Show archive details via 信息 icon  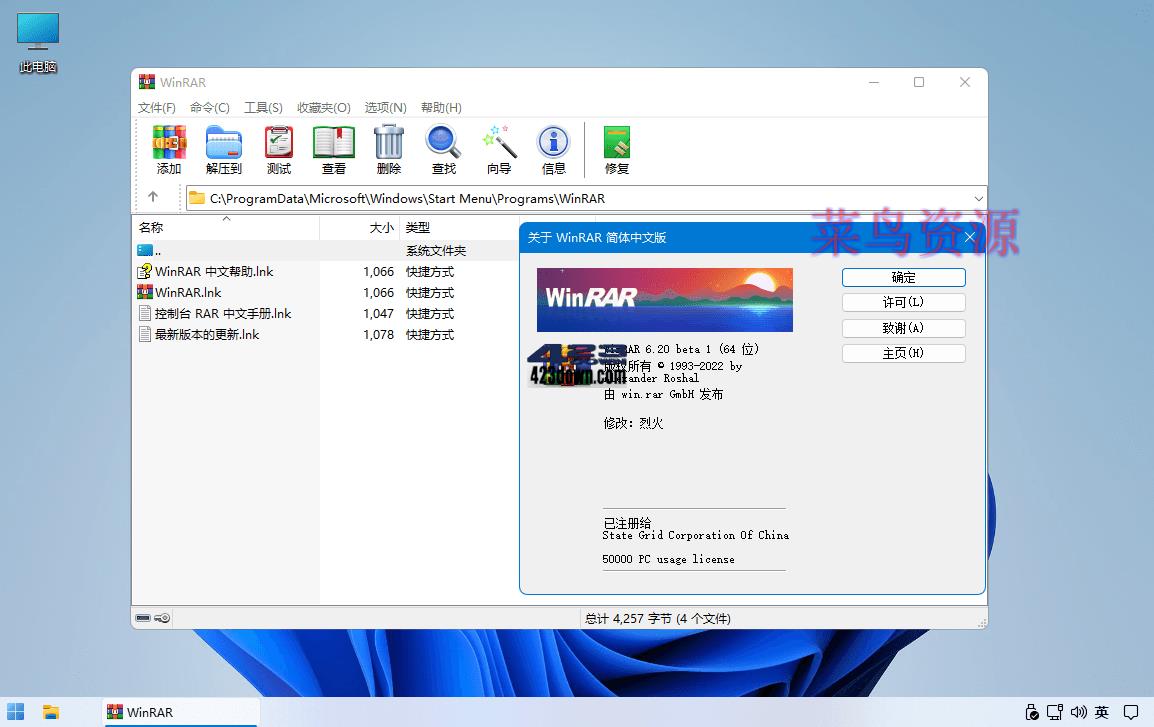pyautogui.click(x=553, y=148)
